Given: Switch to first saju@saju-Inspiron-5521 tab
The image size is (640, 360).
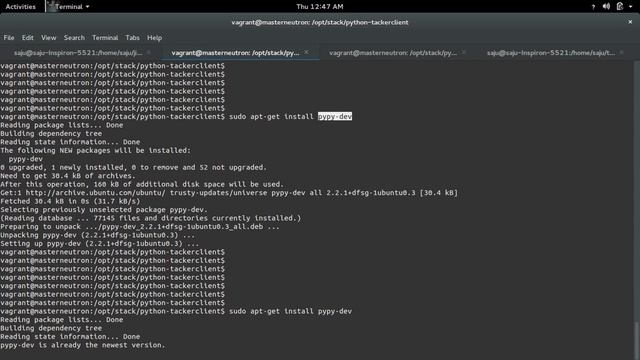Looking at the screenshot, I should click(78, 53).
